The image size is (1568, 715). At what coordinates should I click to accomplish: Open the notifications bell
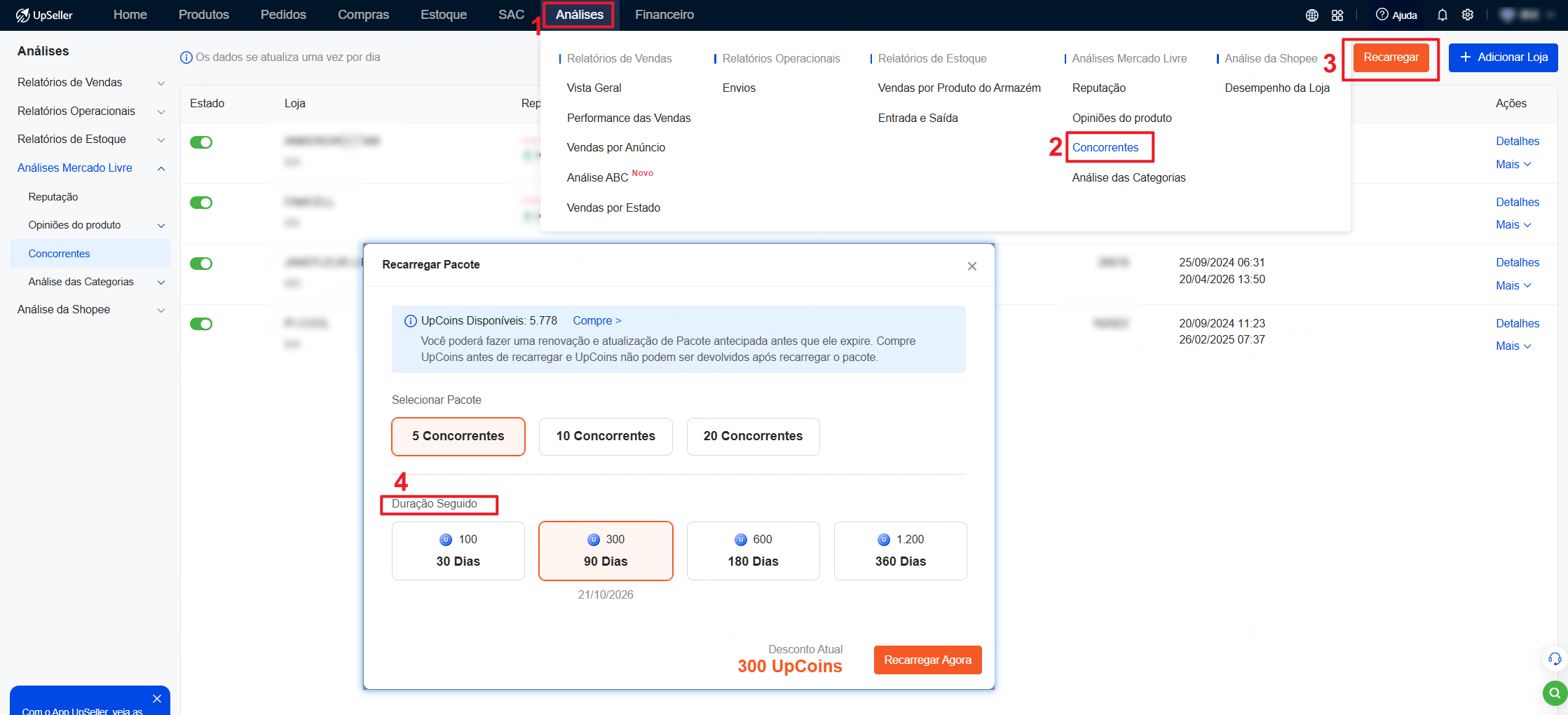pos(1443,15)
